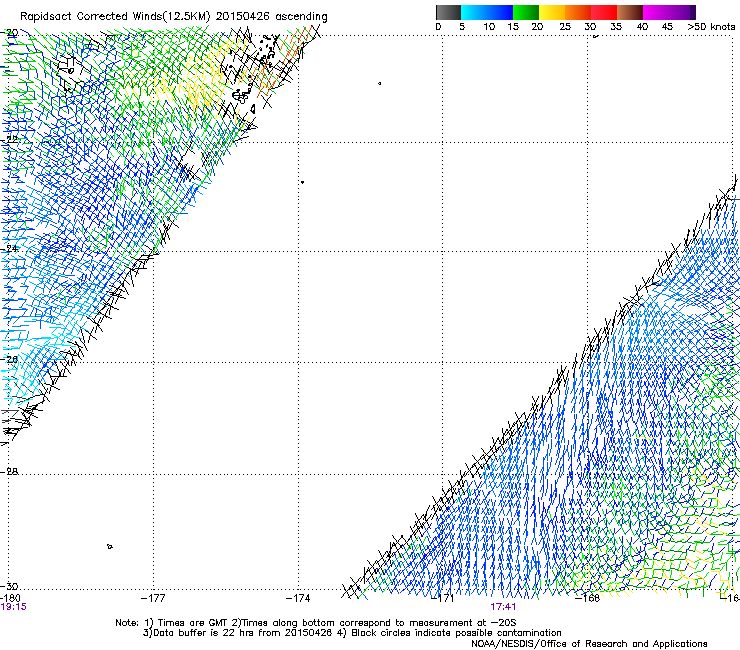Click the cyan 5–10 knots color segment
The width and height of the screenshot is (740, 650).
coord(474,12)
